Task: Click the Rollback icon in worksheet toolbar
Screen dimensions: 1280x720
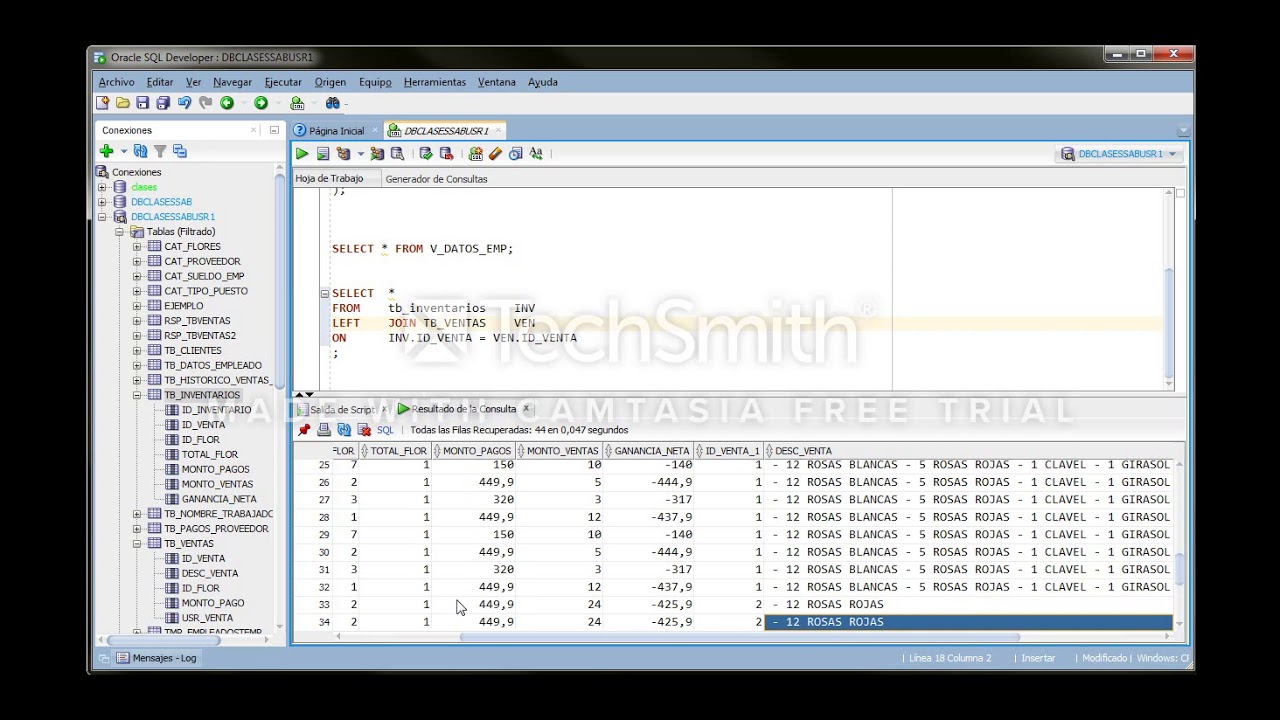Action: click(446, 154)
